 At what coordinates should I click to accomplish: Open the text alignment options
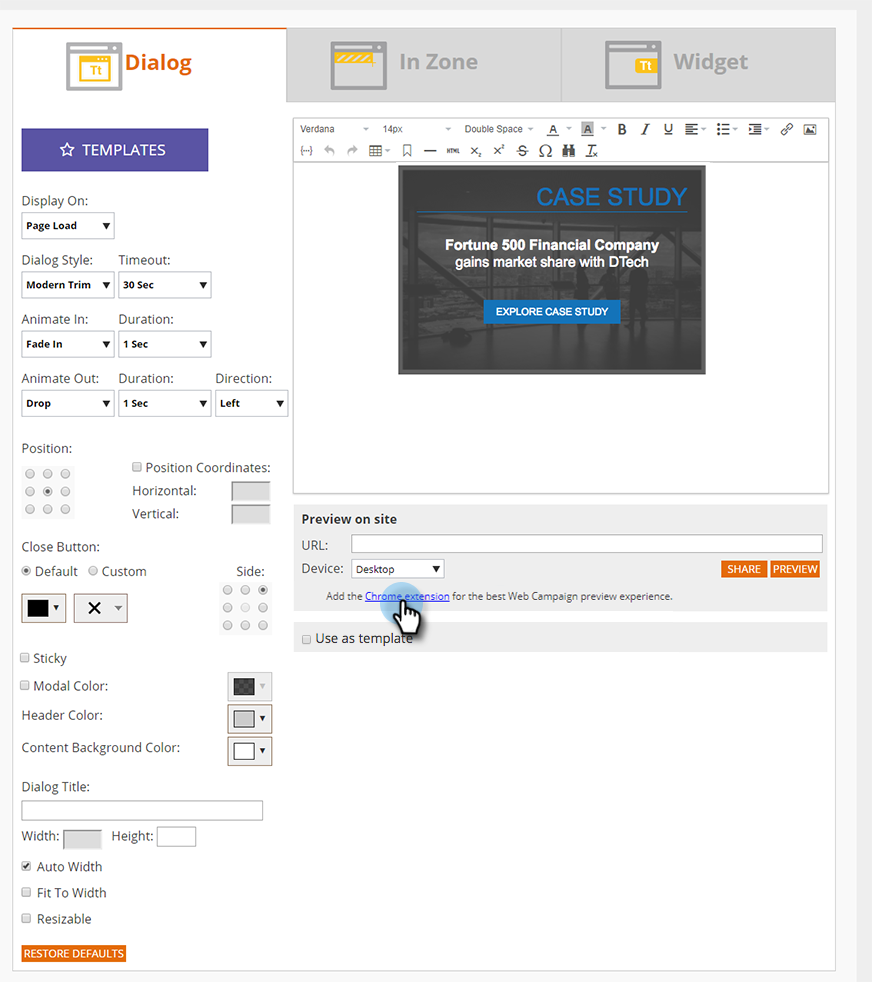pos(691,129)
